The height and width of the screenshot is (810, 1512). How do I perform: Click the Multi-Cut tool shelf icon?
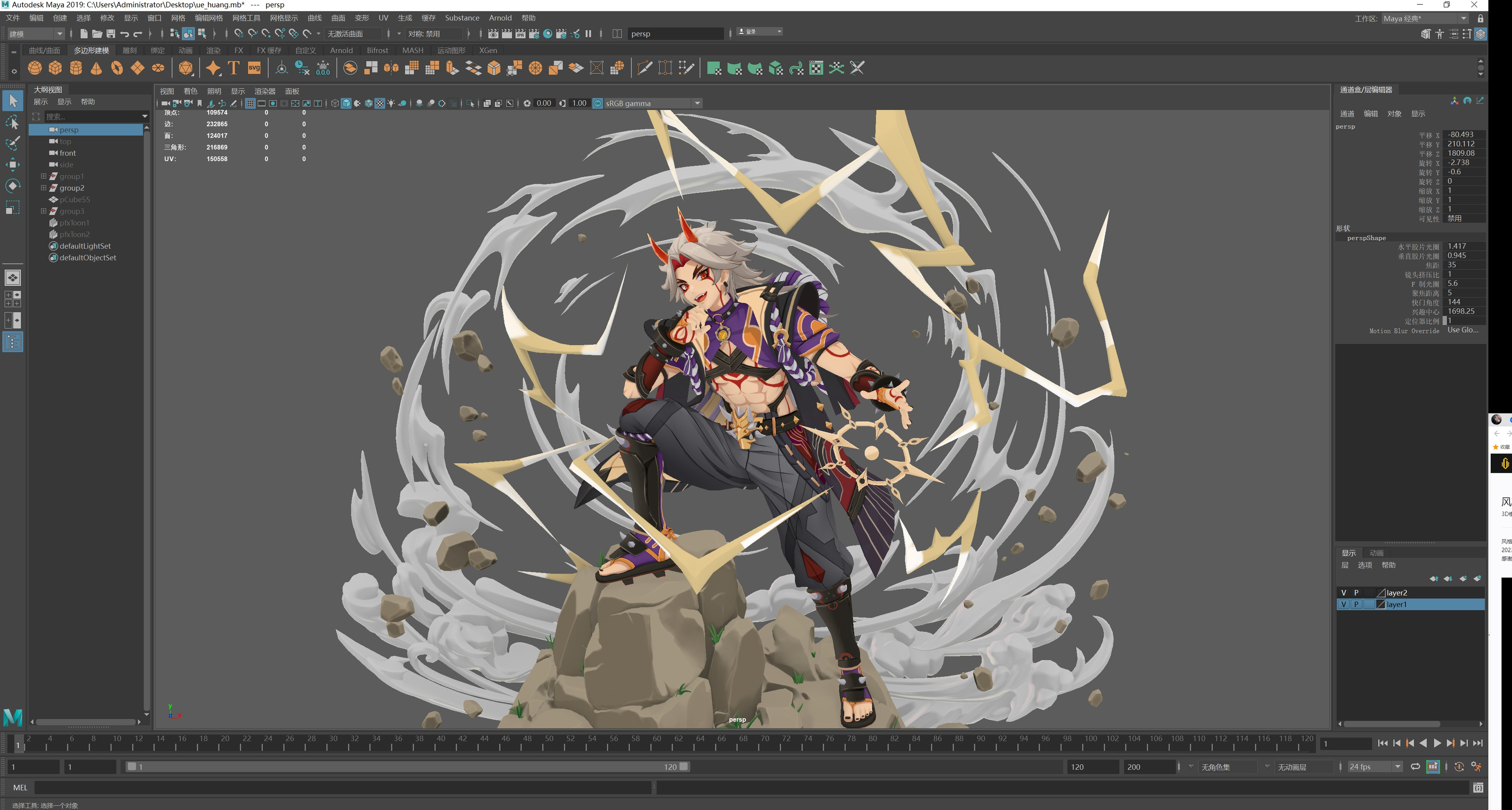tap(645, 68)
